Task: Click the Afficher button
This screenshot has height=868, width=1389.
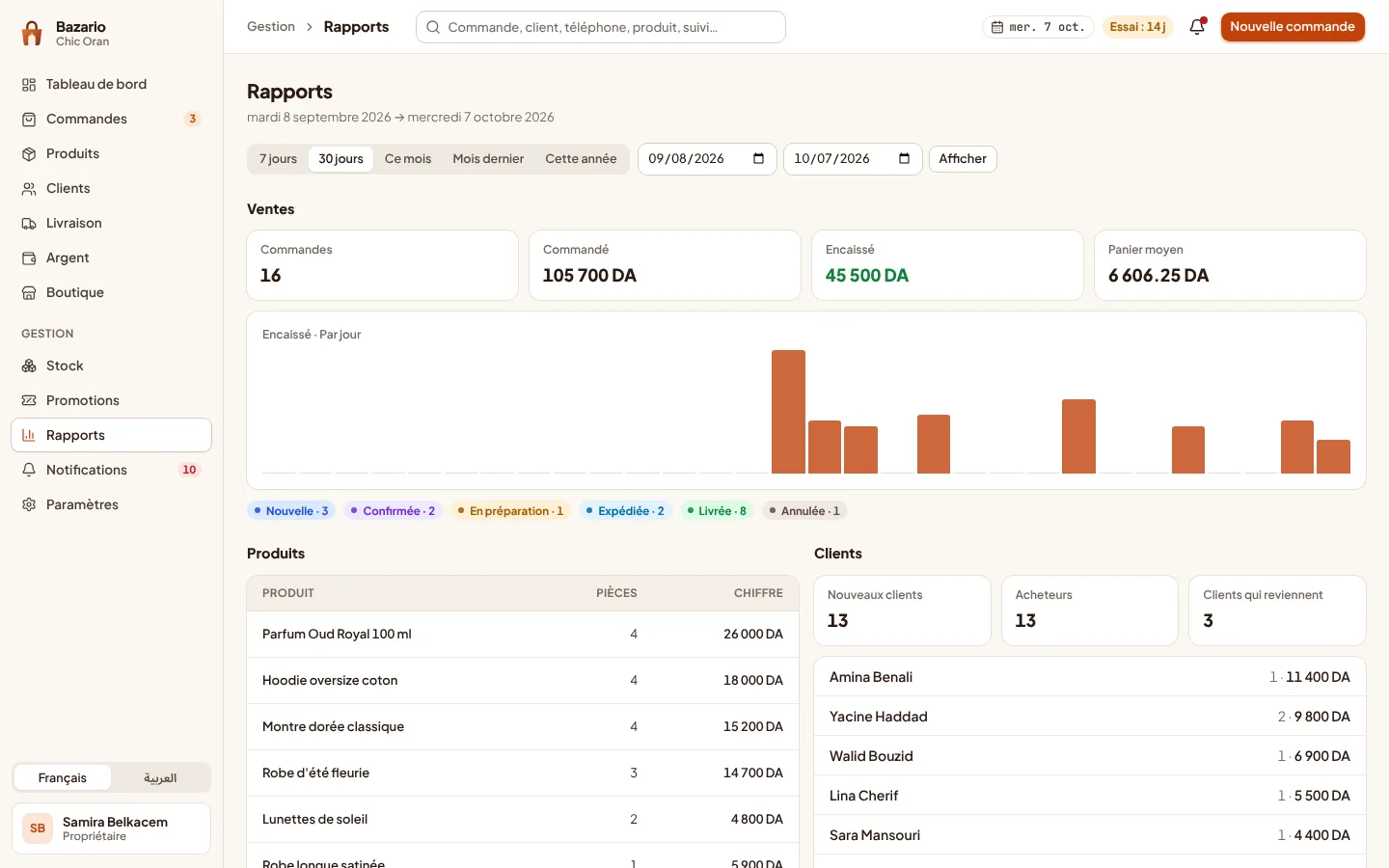Action: [963, 159]
